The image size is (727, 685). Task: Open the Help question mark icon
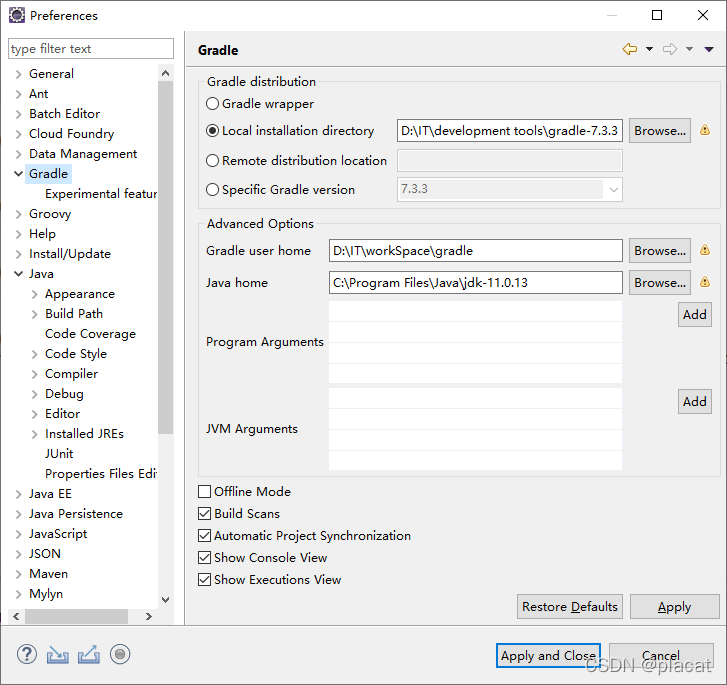pos(27,654)
